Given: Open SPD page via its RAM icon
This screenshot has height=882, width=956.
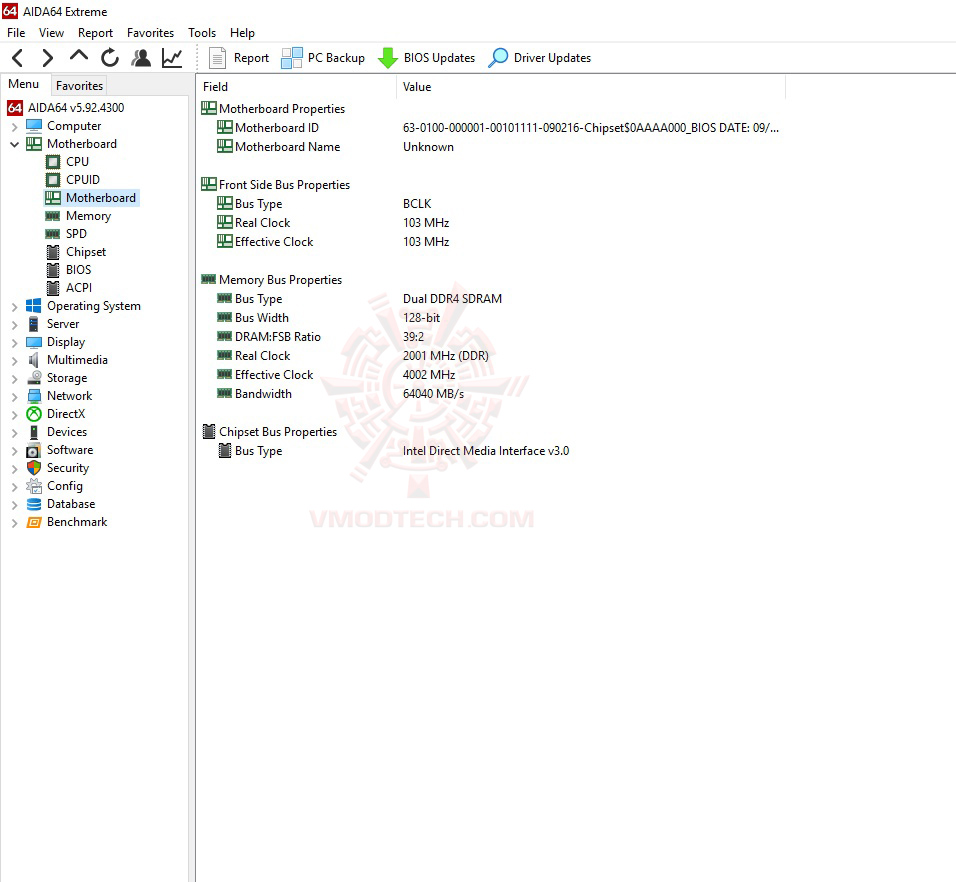Looking at the screenshot, I should [x=53, y=234].
